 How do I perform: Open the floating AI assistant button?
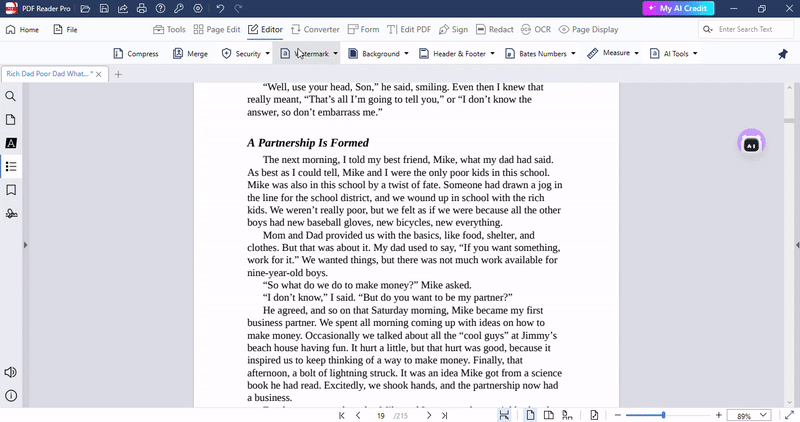coord(751,143)
